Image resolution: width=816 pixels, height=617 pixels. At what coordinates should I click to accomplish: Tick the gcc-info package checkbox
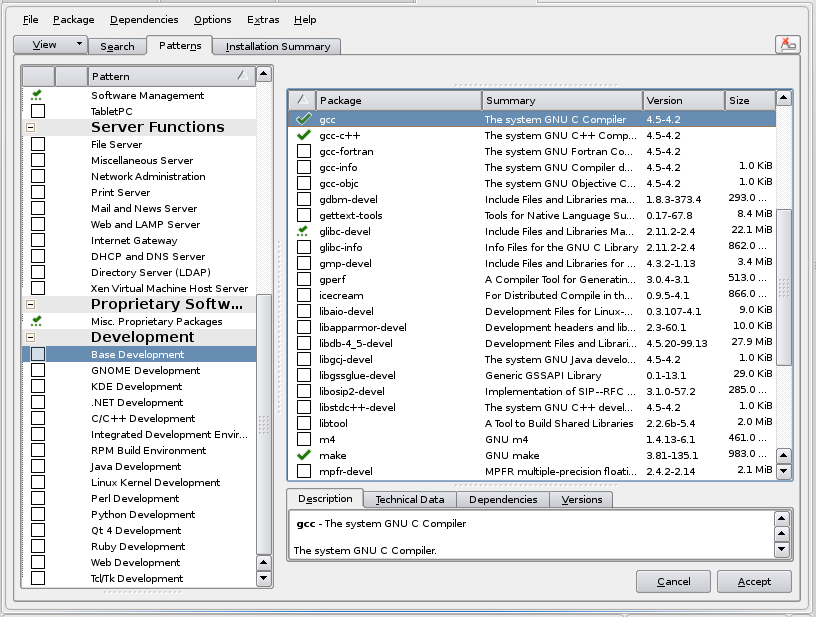pos(304,168)
